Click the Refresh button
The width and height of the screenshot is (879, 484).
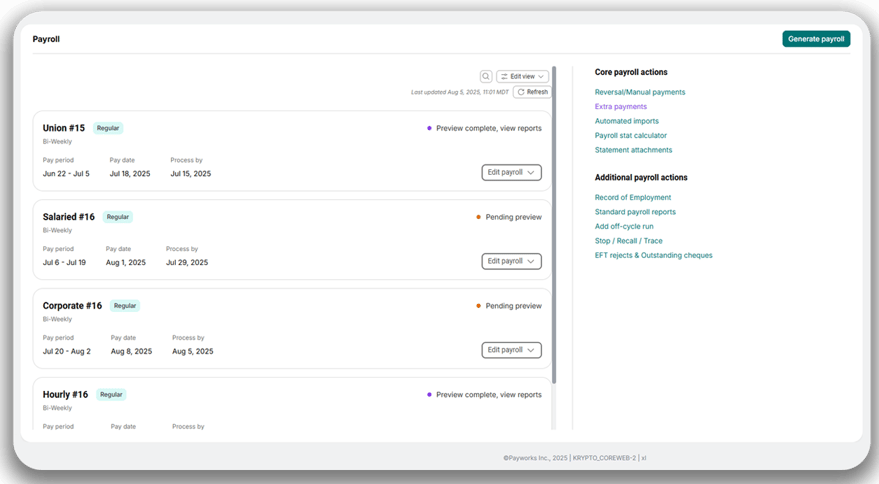(x=532, y=92)
